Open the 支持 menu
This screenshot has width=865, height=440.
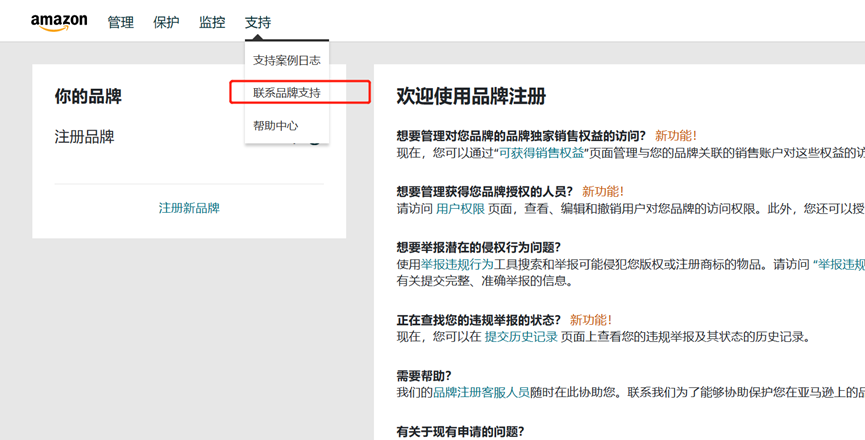[x=258, y=23]
